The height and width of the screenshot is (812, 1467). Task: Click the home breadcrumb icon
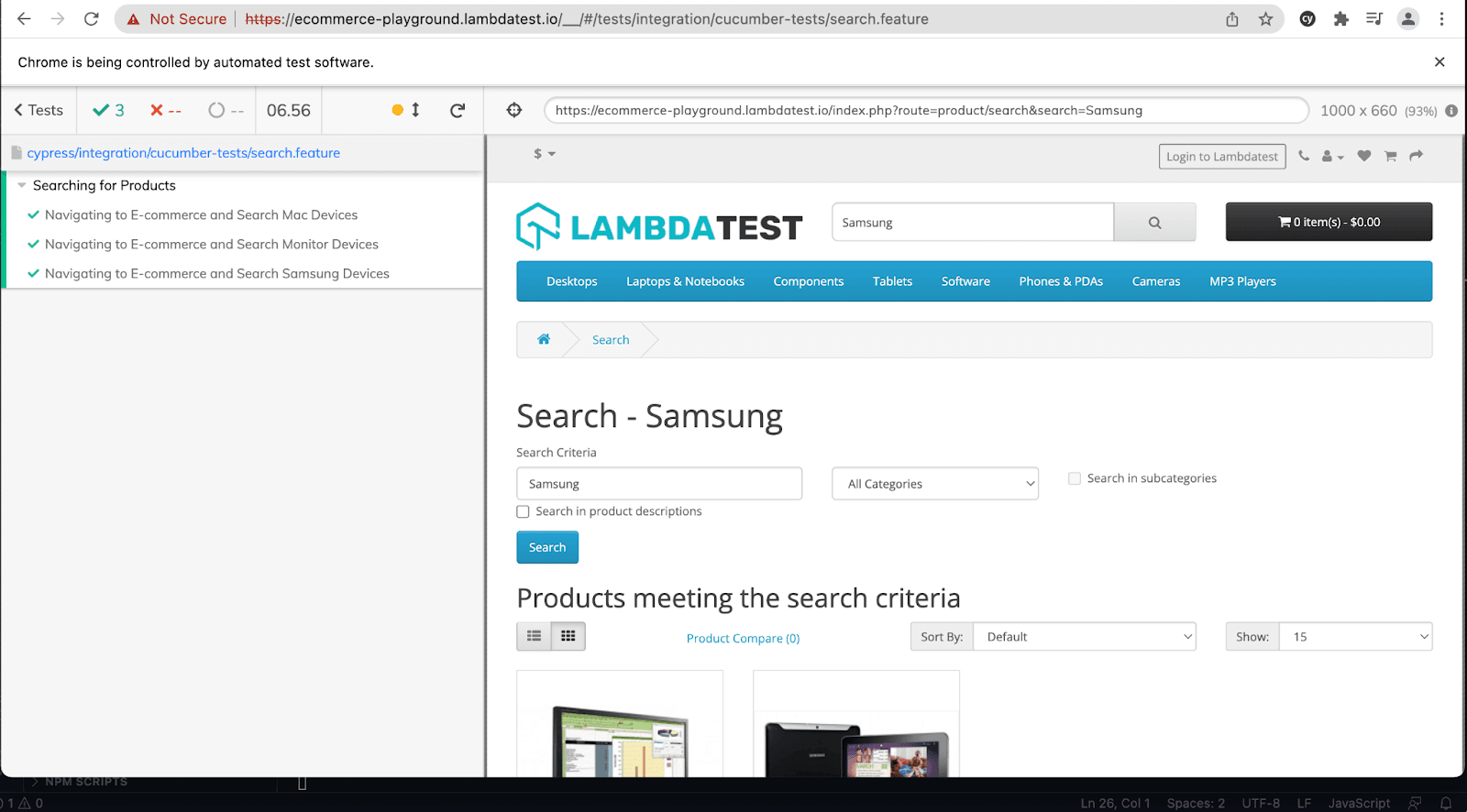click(544, 339)
